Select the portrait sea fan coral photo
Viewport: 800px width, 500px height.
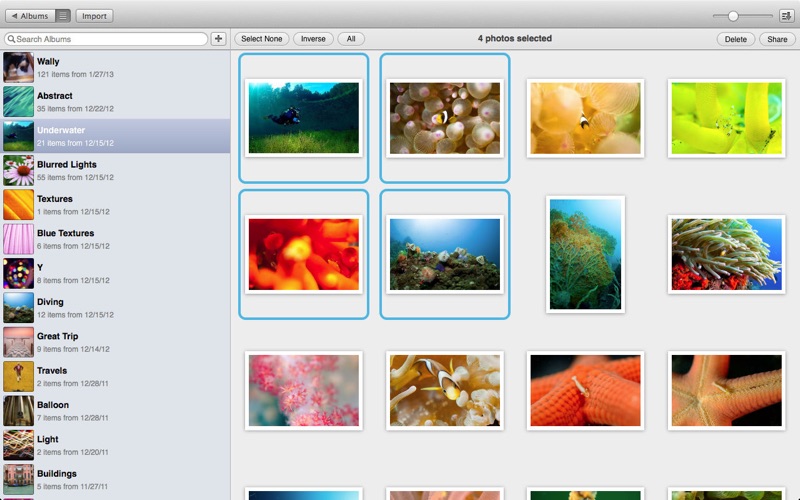click(585, 254)
